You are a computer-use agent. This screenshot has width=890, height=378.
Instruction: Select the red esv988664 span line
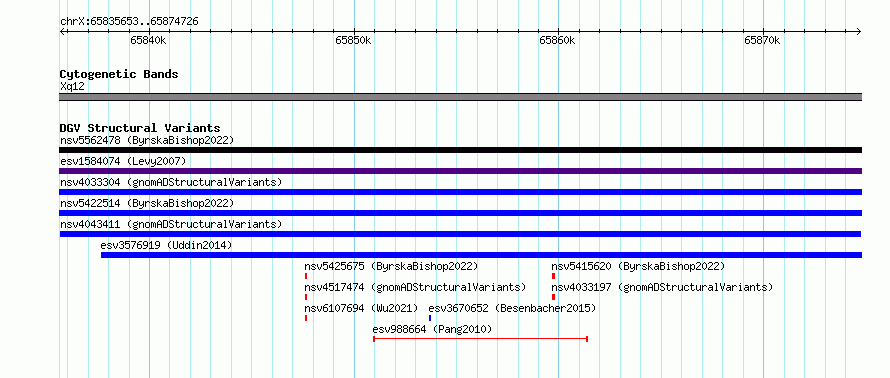[x=480, y=339]
